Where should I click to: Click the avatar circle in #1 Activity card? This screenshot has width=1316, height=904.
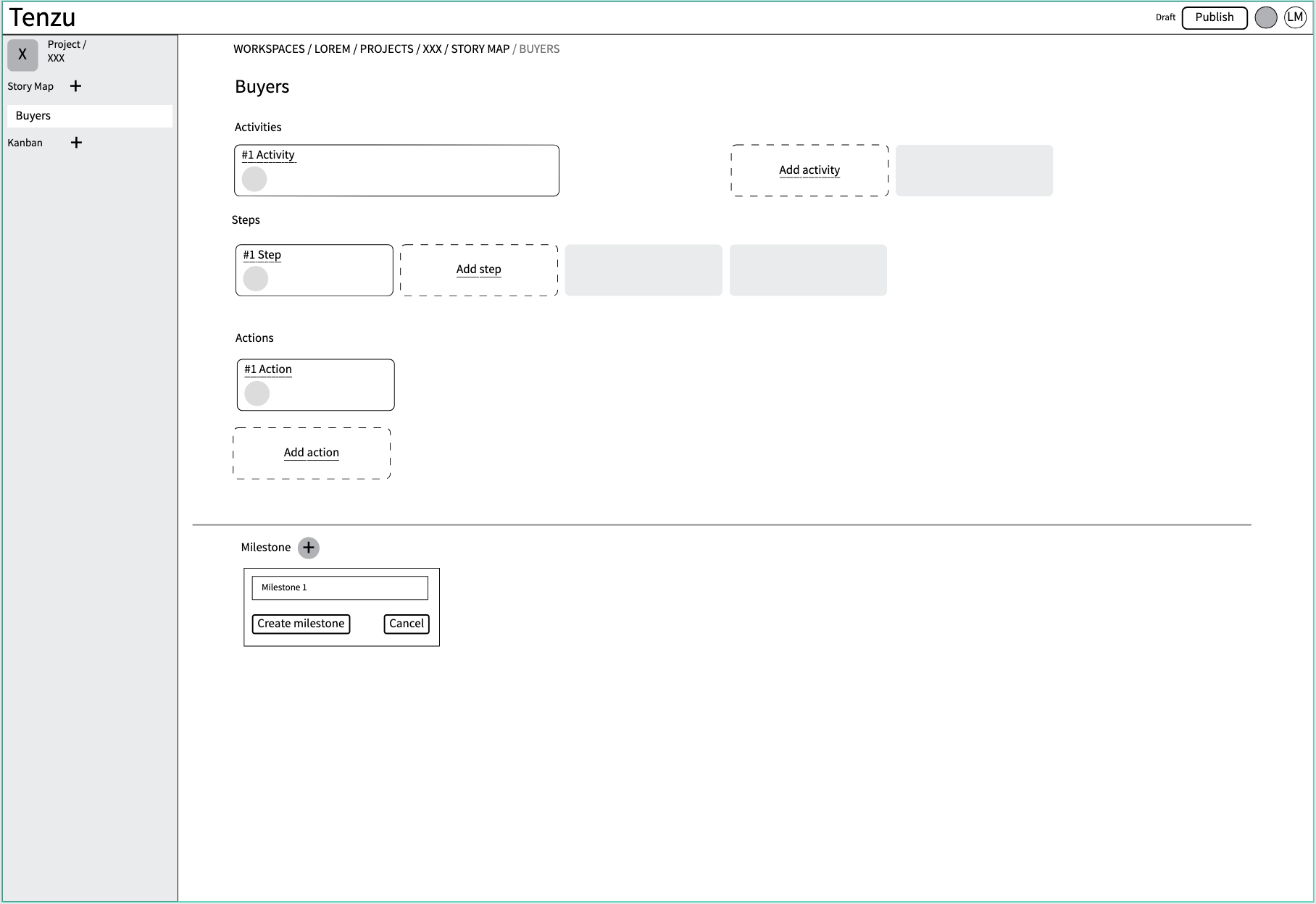254,179
